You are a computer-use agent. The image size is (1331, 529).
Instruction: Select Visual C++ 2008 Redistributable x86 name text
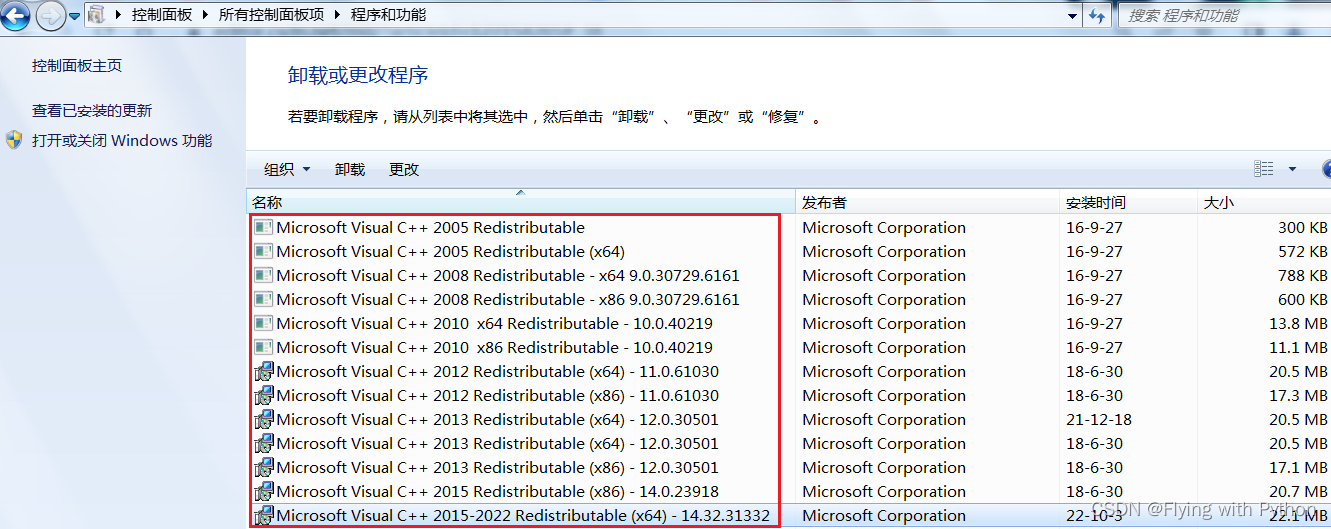click(x=508, y=299)
